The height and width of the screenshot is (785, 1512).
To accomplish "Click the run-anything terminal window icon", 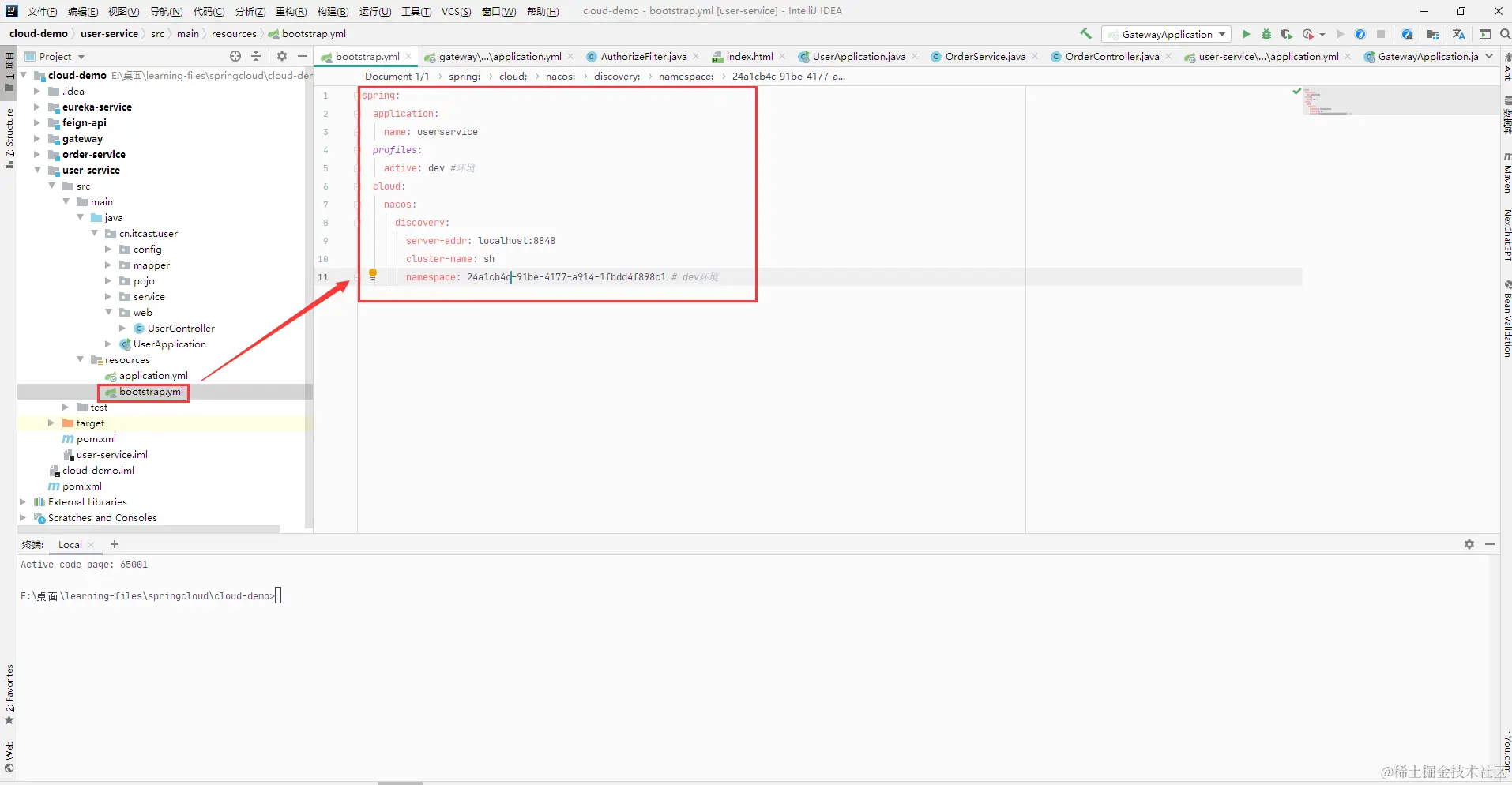I will (1485, 34).
